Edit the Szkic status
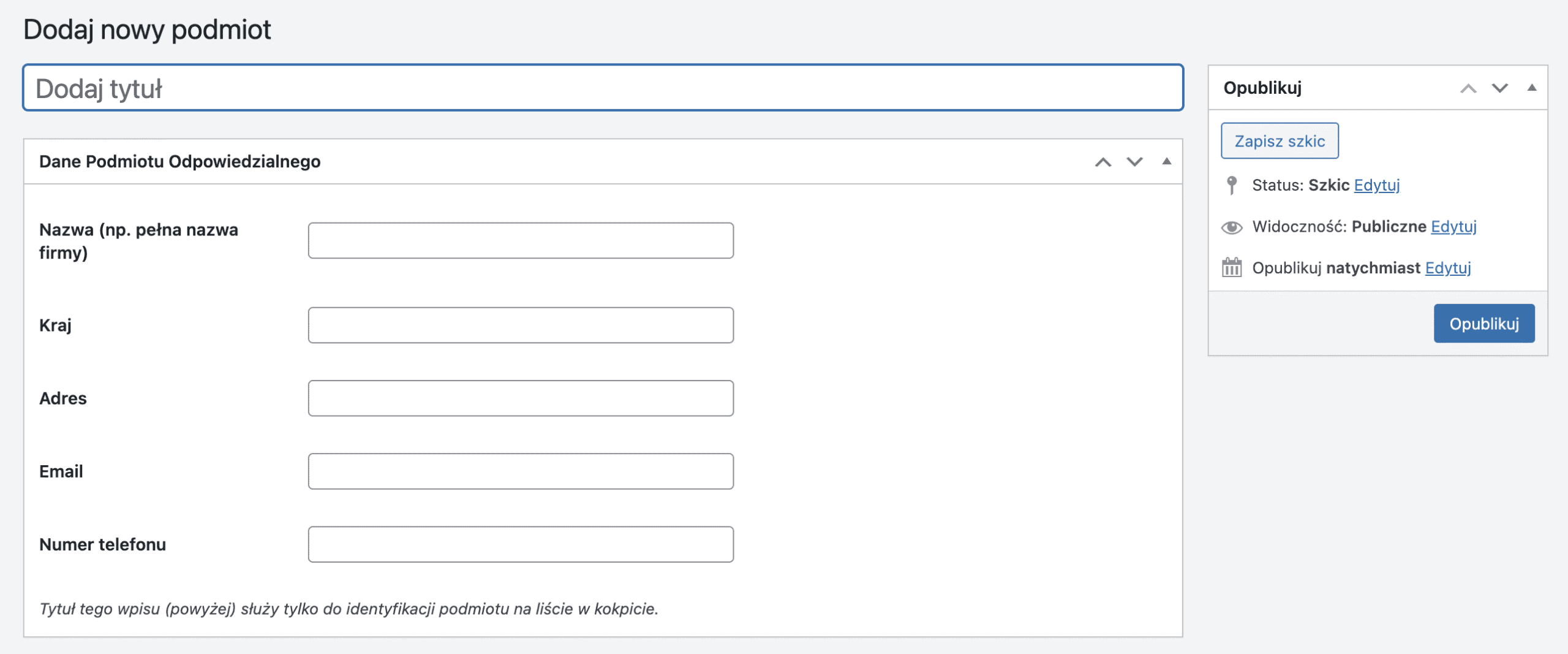Screen dimensions: 1568x654 1376,185
